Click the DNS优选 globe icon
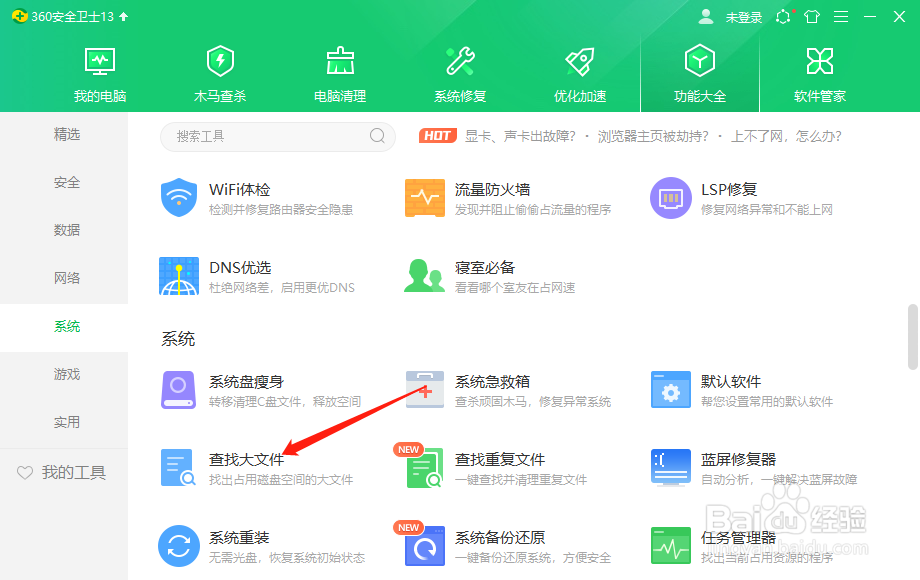 coord(179,276)
